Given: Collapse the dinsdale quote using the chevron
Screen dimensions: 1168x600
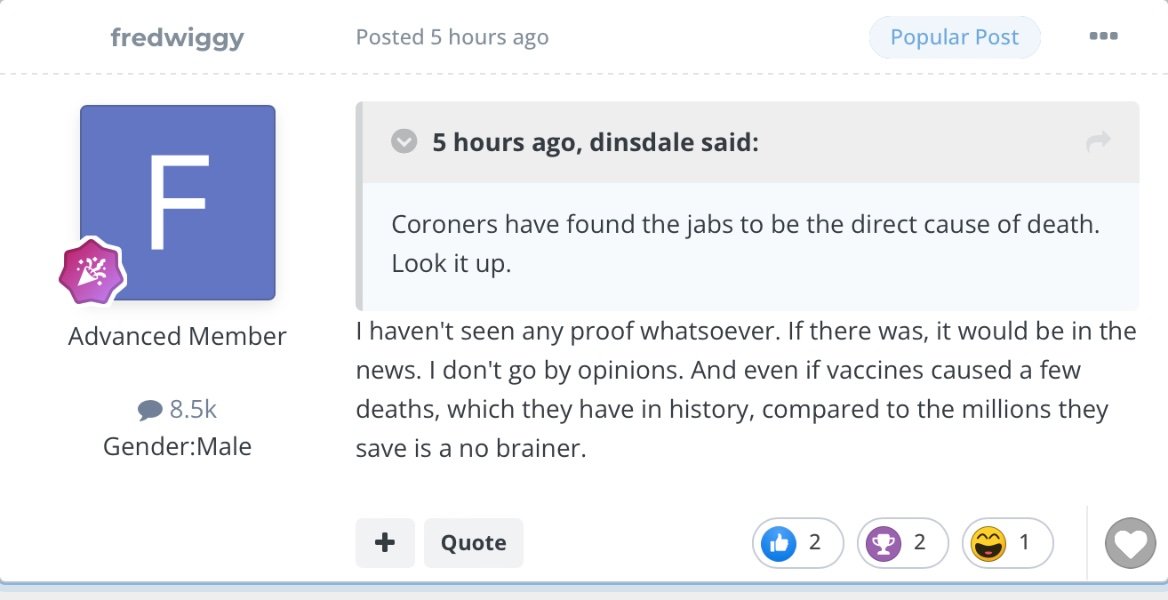Looking at the screenshot, I should (x=404, y=142).
